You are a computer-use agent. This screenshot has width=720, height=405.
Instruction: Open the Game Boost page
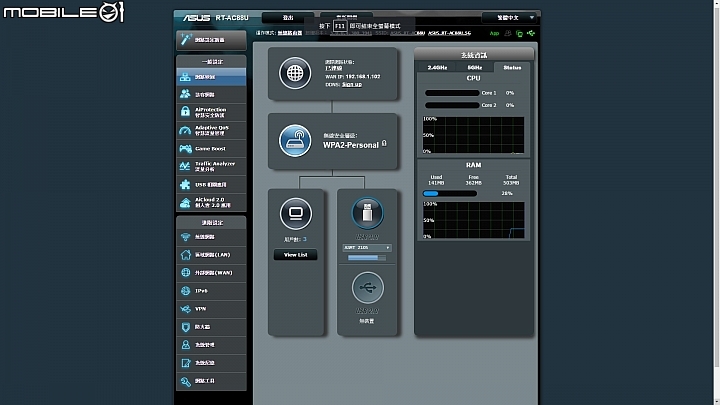(211, 148)
